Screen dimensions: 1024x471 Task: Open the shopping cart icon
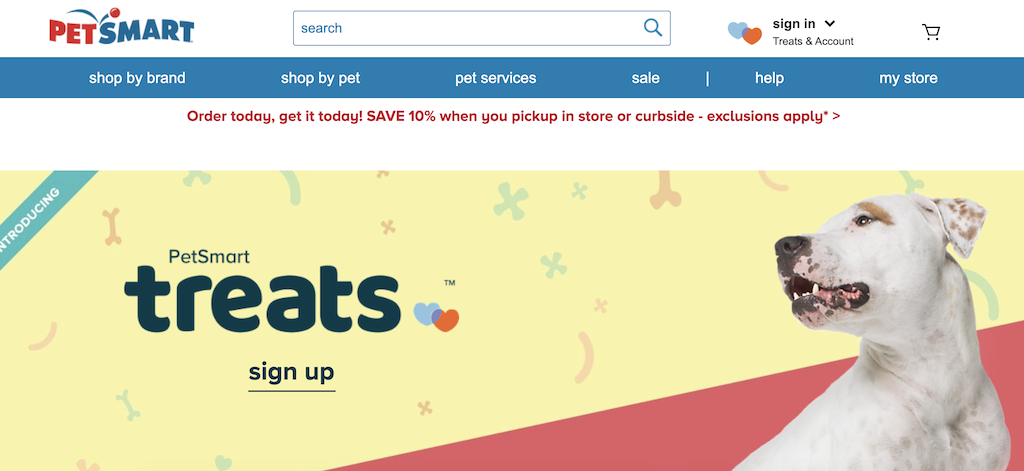pos(931,32)
